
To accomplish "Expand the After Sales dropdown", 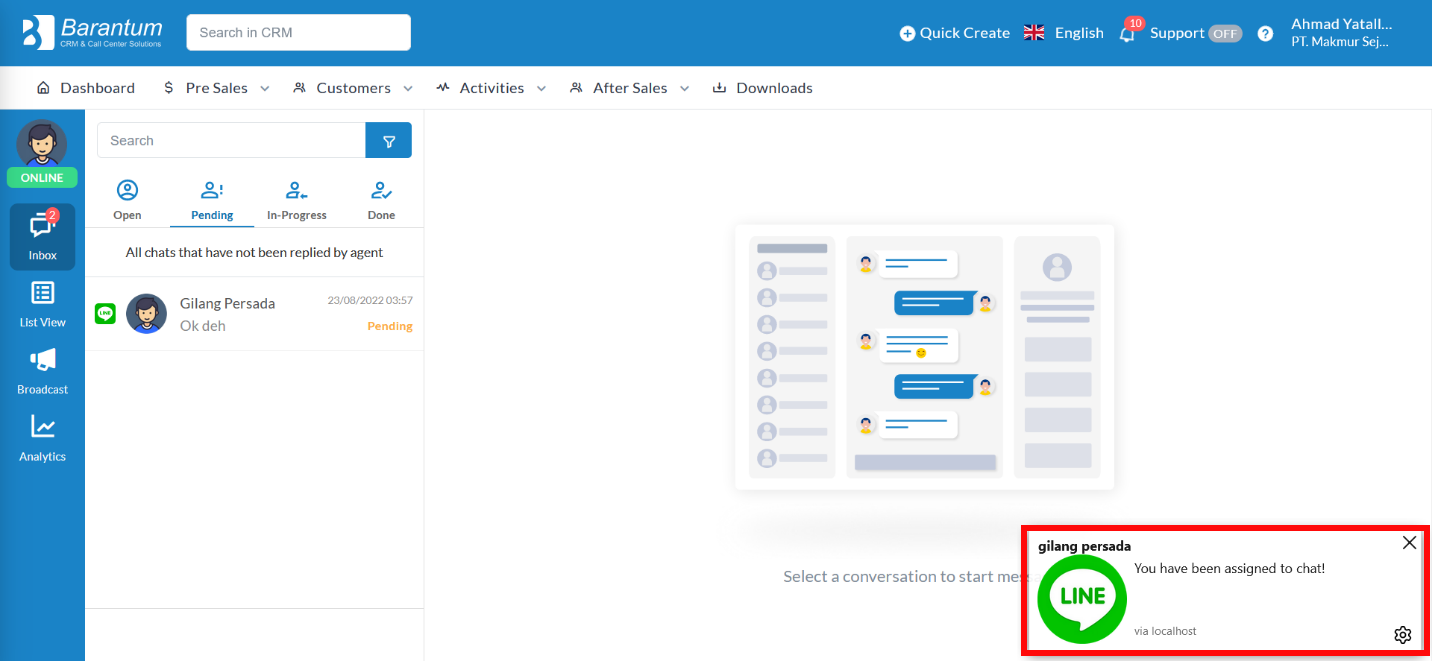I will (630, 88).
